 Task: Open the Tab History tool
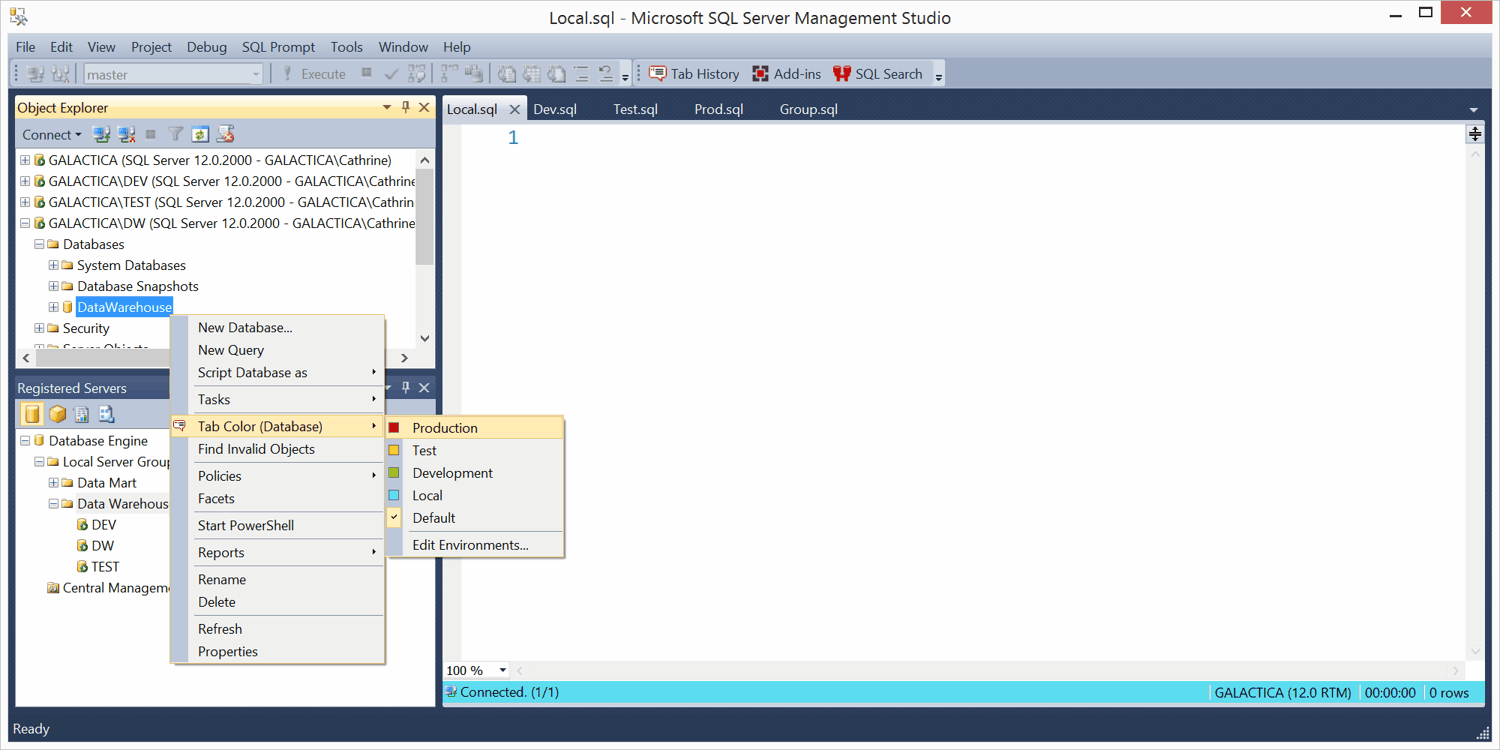pos(694,74)
